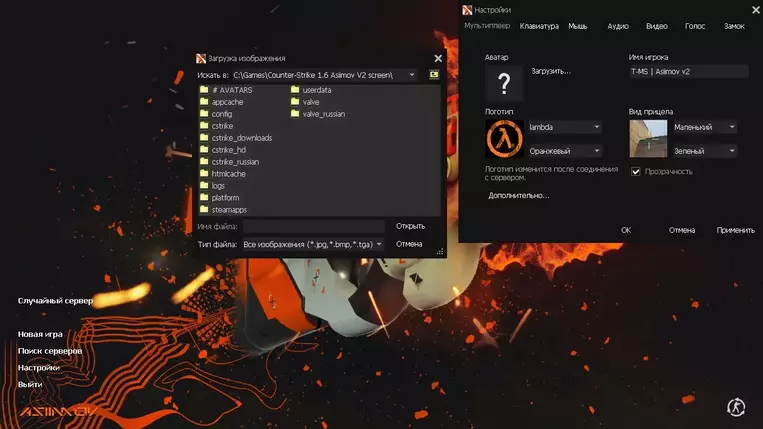Image resolution: width=763 pixels, height=429 pixels.
Task: Click the Дополнительно... button
Action: click(x=519, y=196)
